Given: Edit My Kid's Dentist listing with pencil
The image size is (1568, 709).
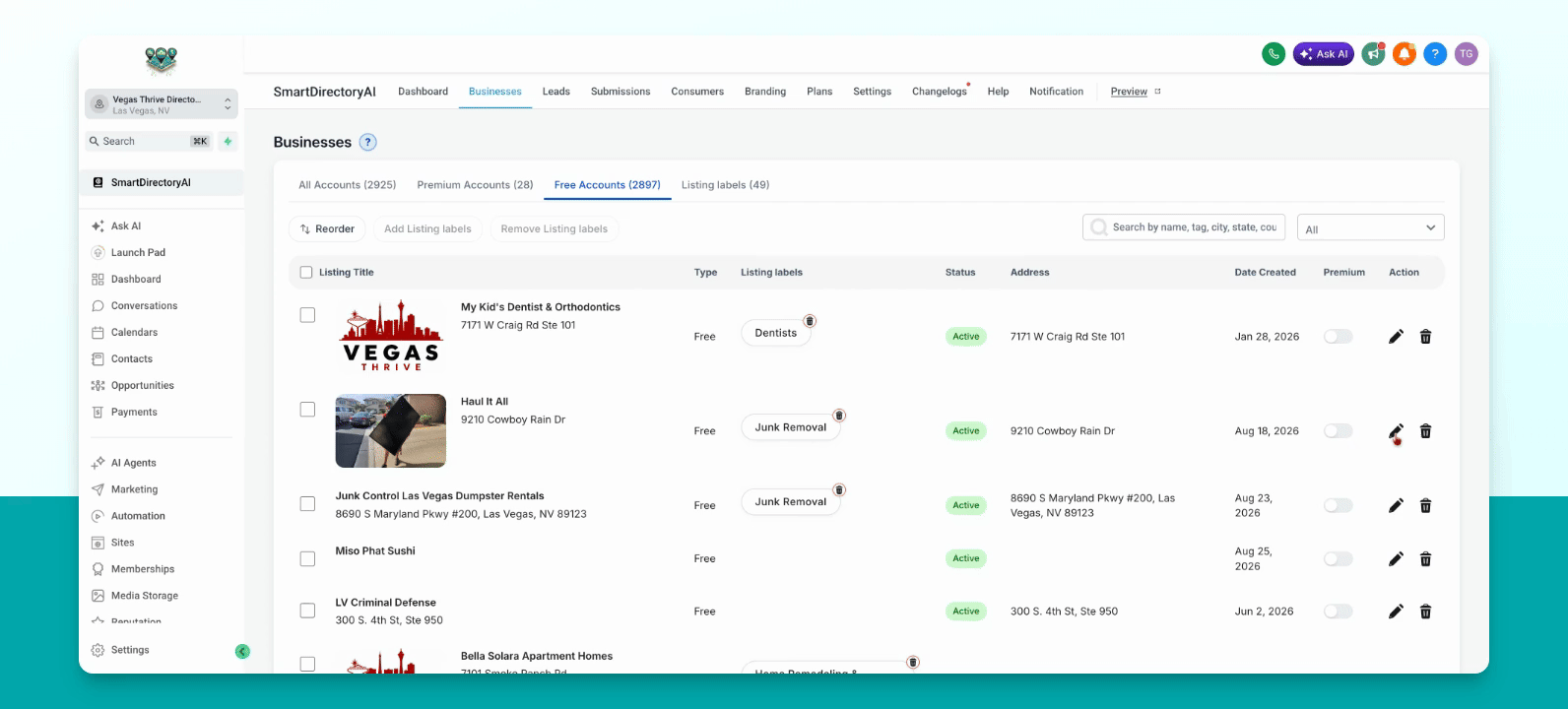Looking at the screenshot, I should 1396,337.
